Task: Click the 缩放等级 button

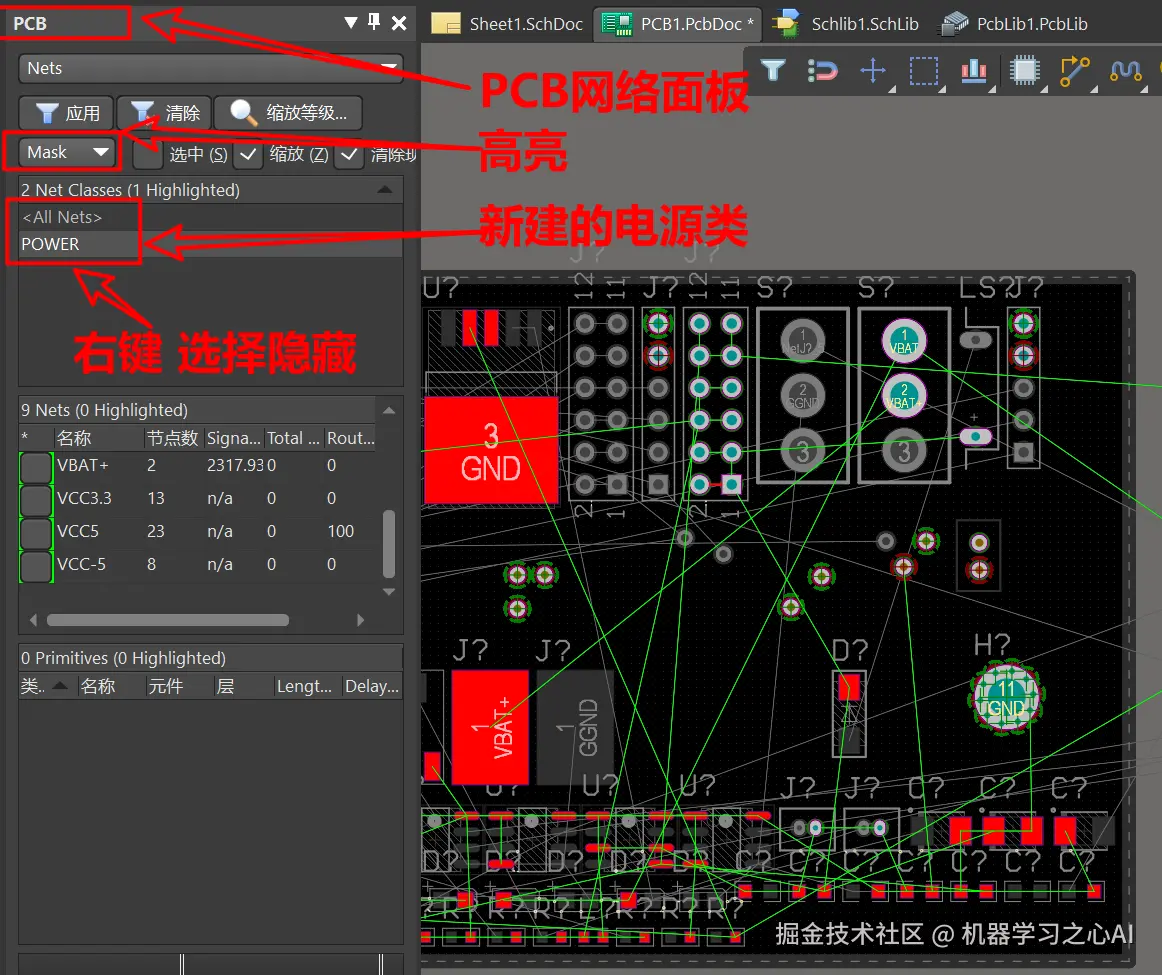Action: point(288,113)
